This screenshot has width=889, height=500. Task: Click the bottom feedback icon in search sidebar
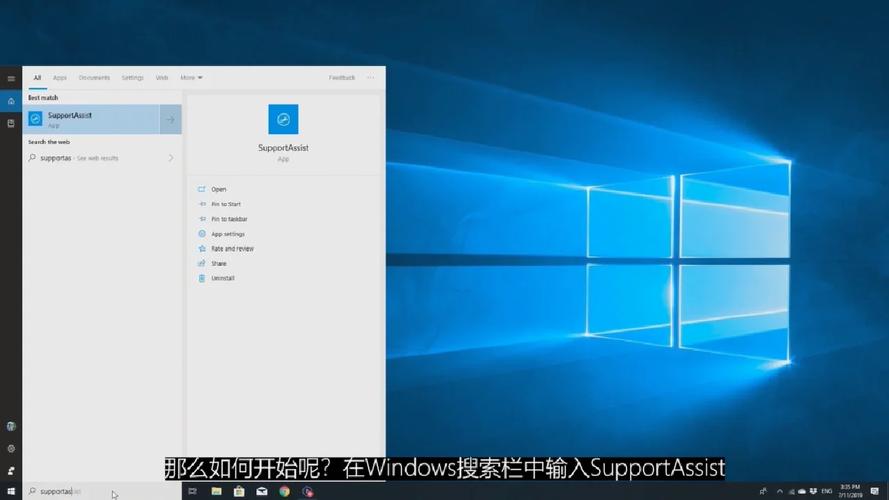click(11, 471)
